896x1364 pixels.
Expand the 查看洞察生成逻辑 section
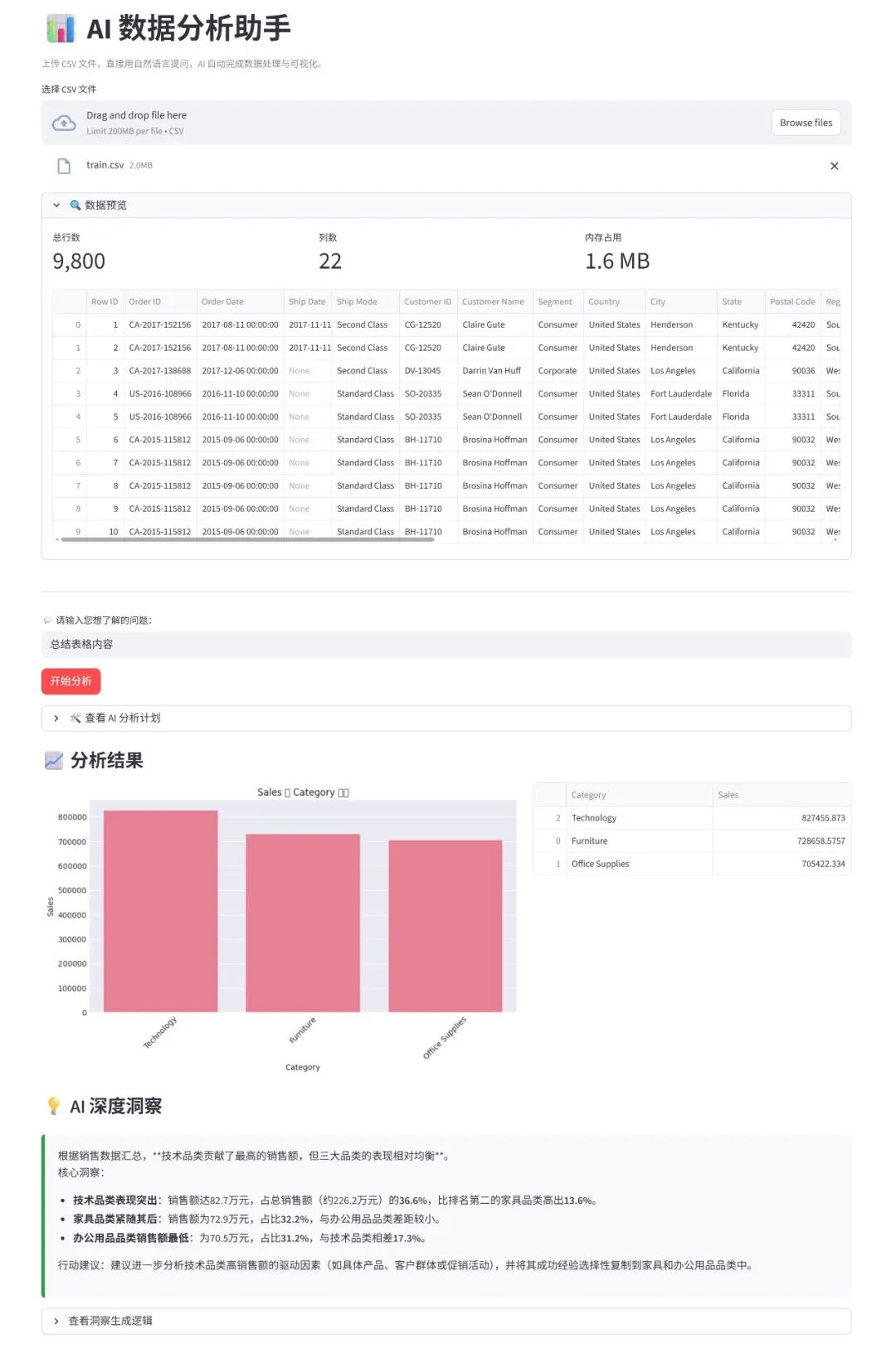point(446,1321)
